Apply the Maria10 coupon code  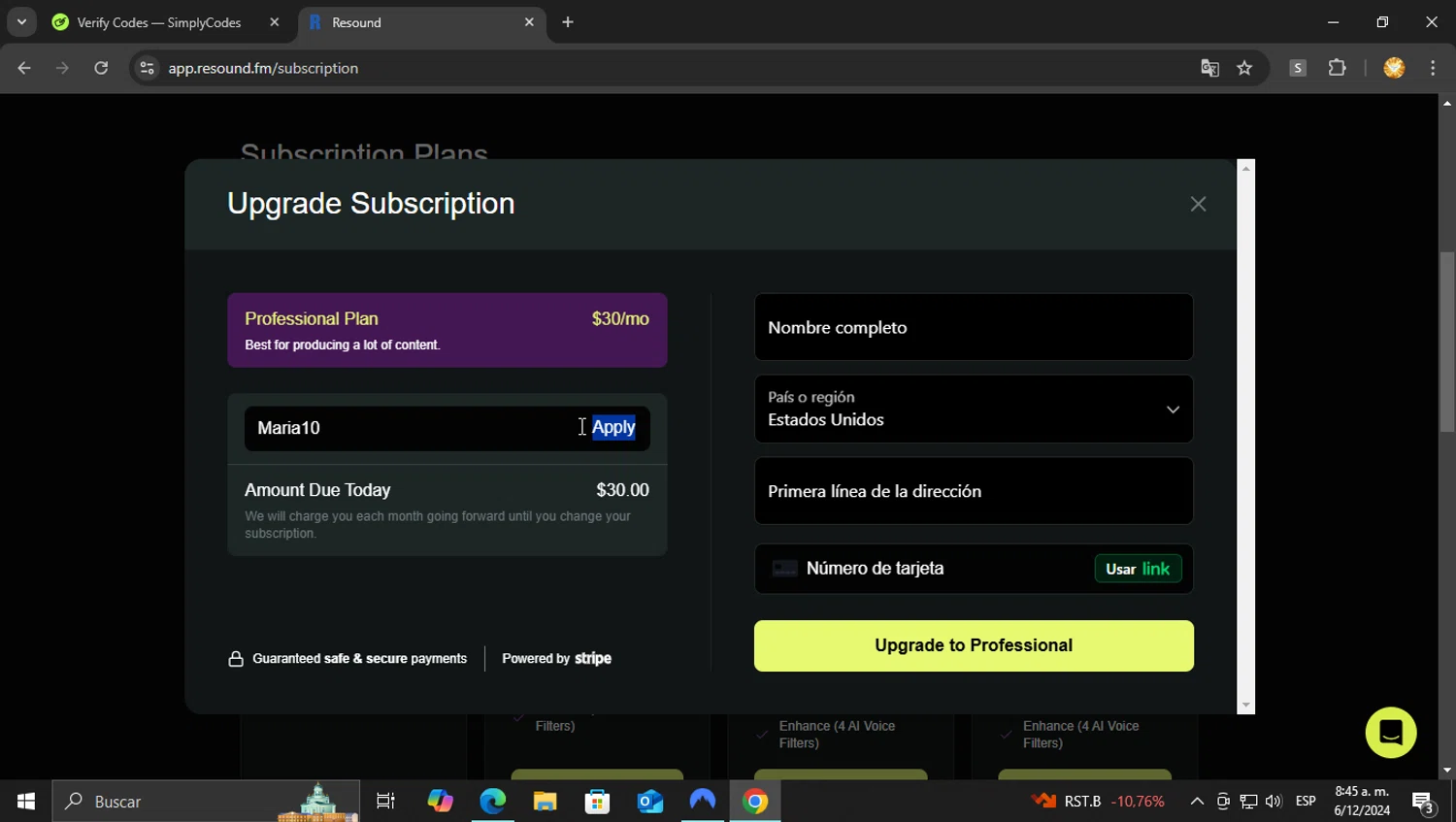(x=613, y=427)
